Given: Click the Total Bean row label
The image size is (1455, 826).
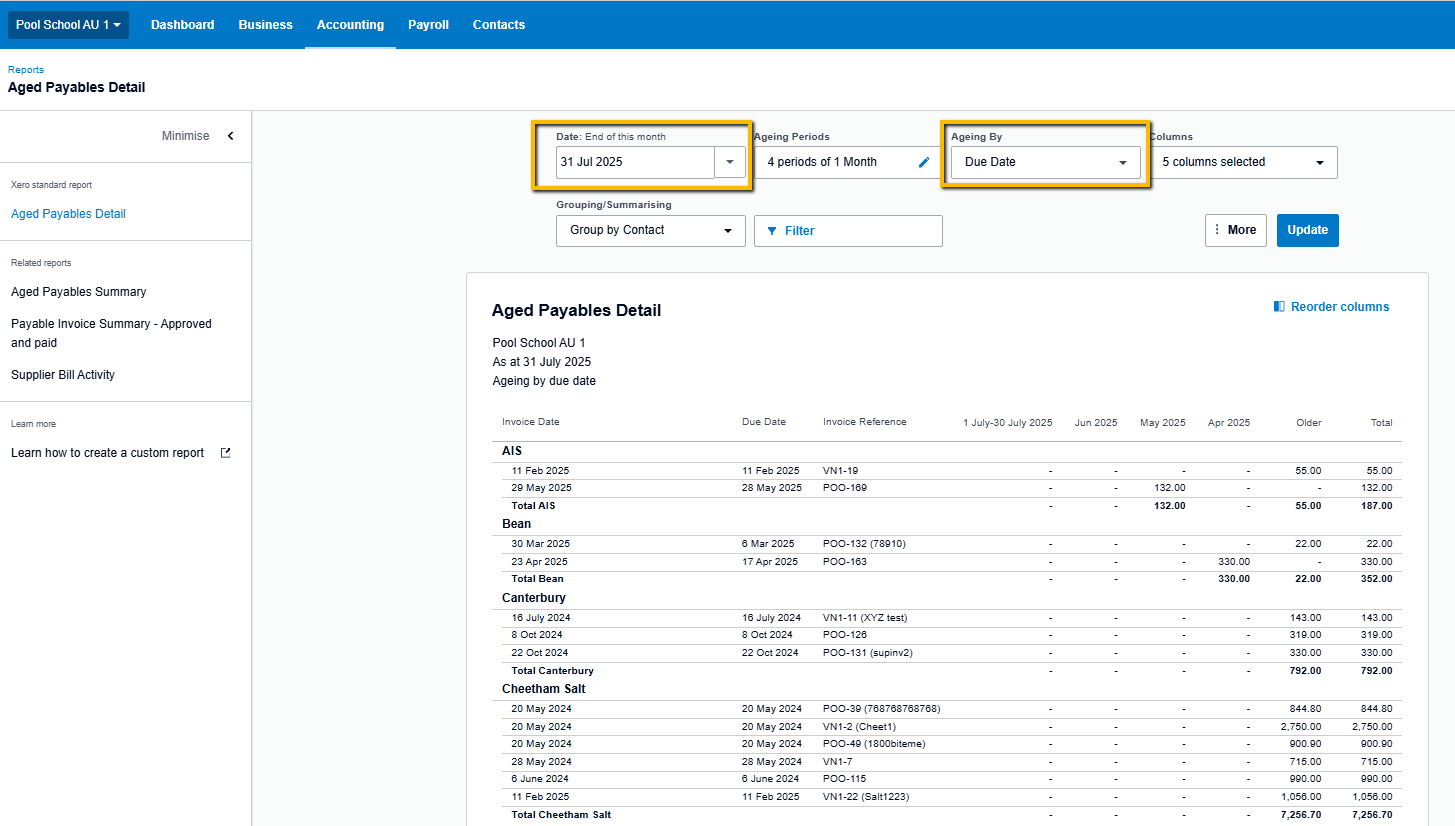Looking at the screenshot, I should pos(537,579).
